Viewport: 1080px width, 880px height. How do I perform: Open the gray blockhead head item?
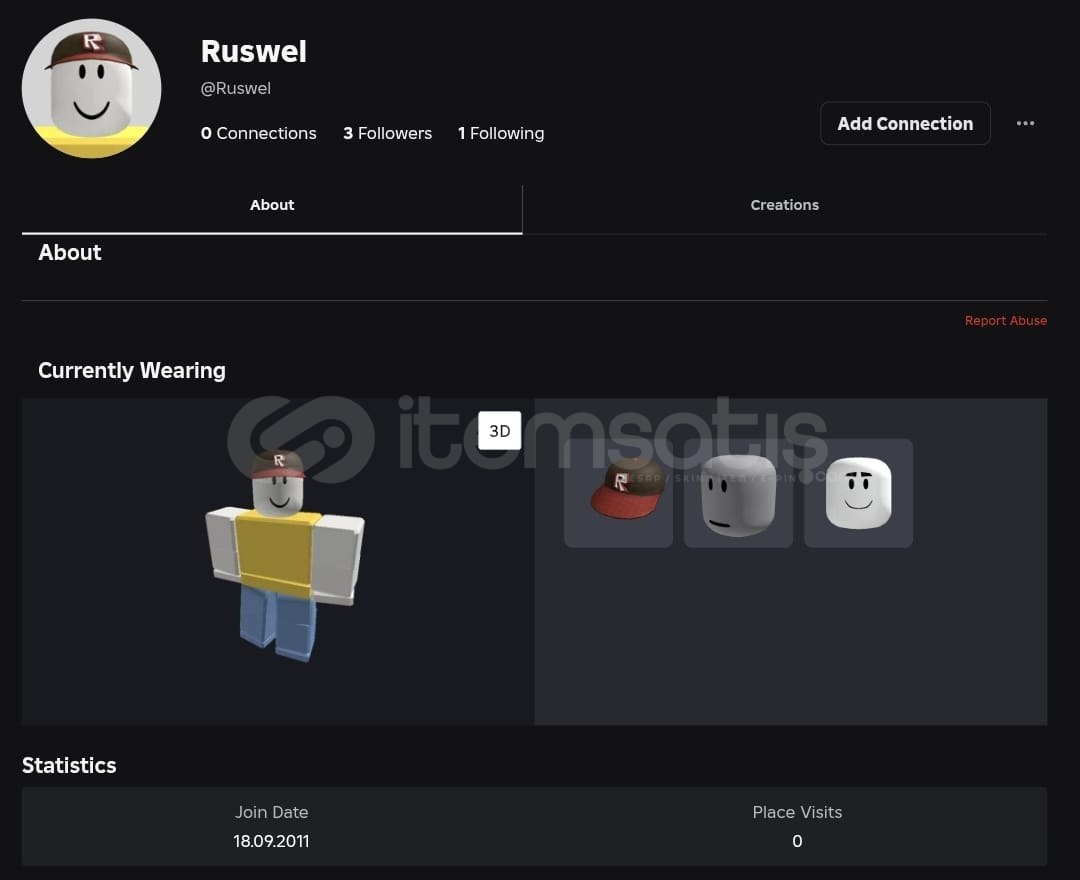[738, 493]
